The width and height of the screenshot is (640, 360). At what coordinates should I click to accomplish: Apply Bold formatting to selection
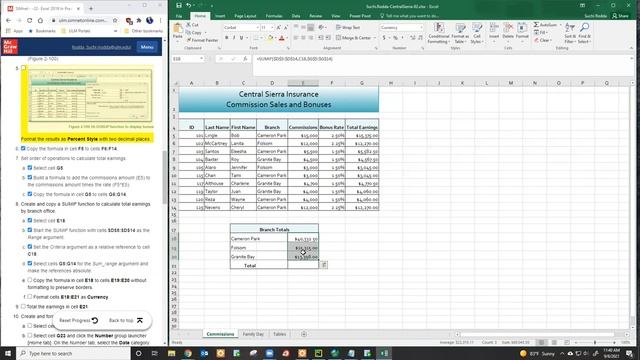(x=227, y=38)
